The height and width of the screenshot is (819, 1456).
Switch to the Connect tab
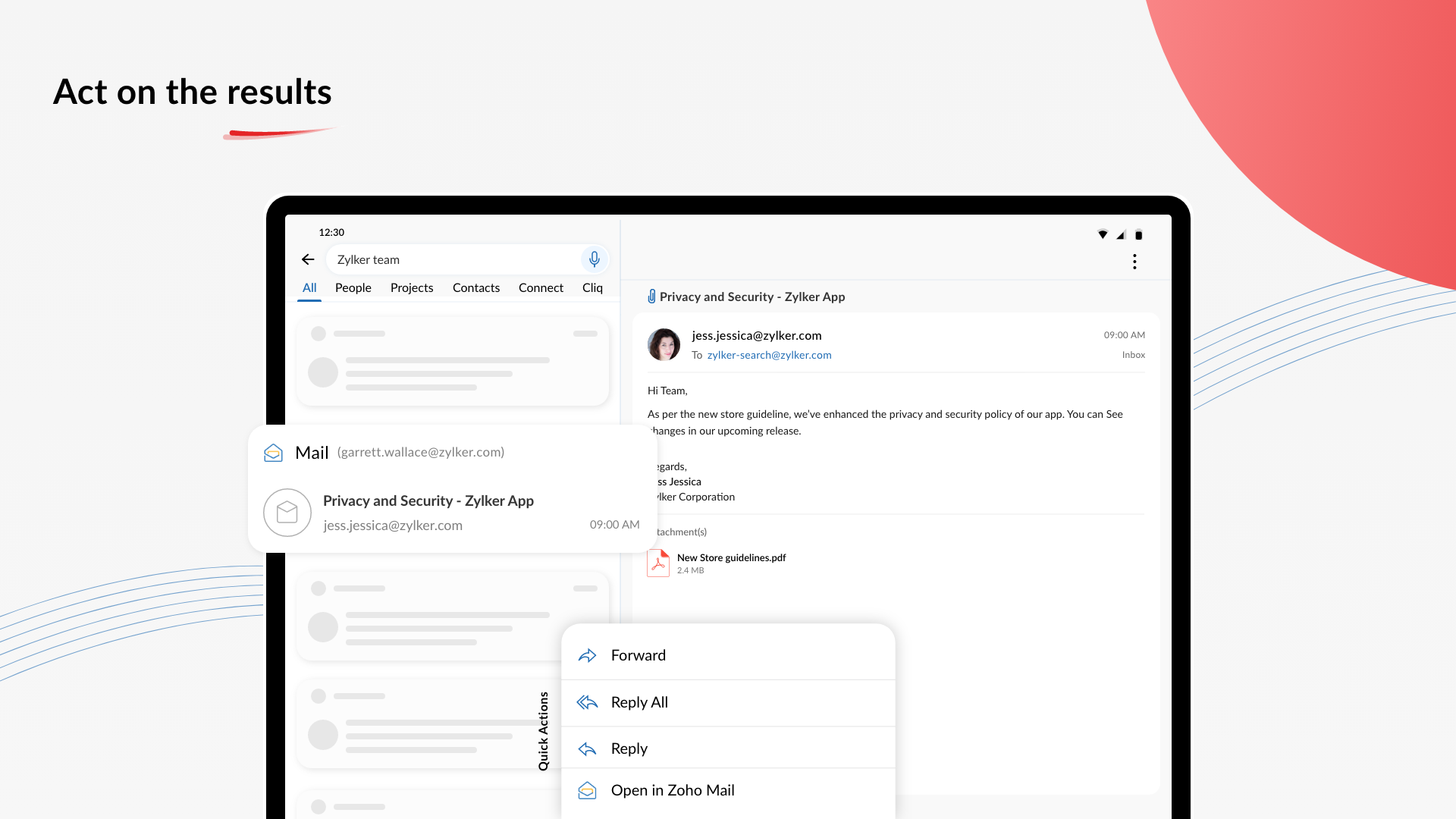[x=541, y=287]
